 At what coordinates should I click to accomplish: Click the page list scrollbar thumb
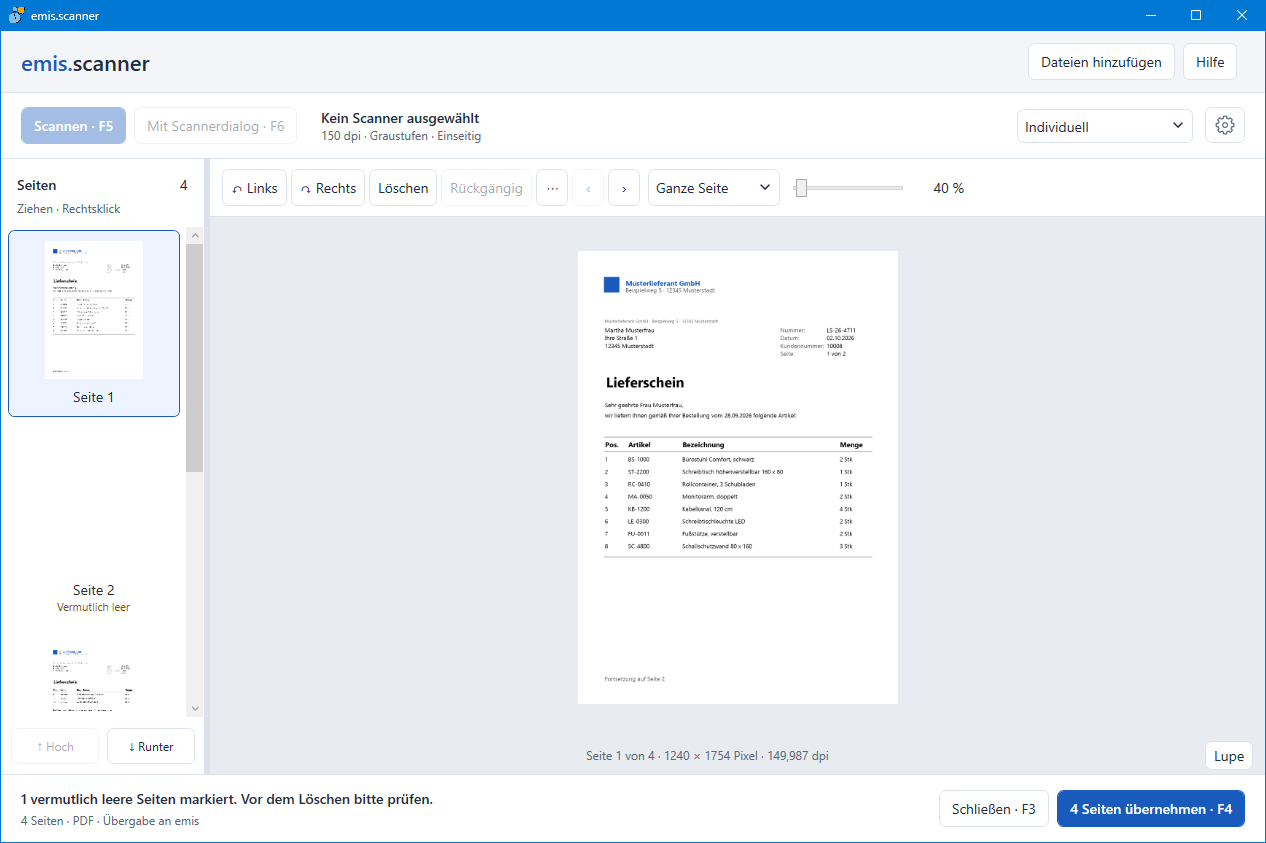(195, 358)
